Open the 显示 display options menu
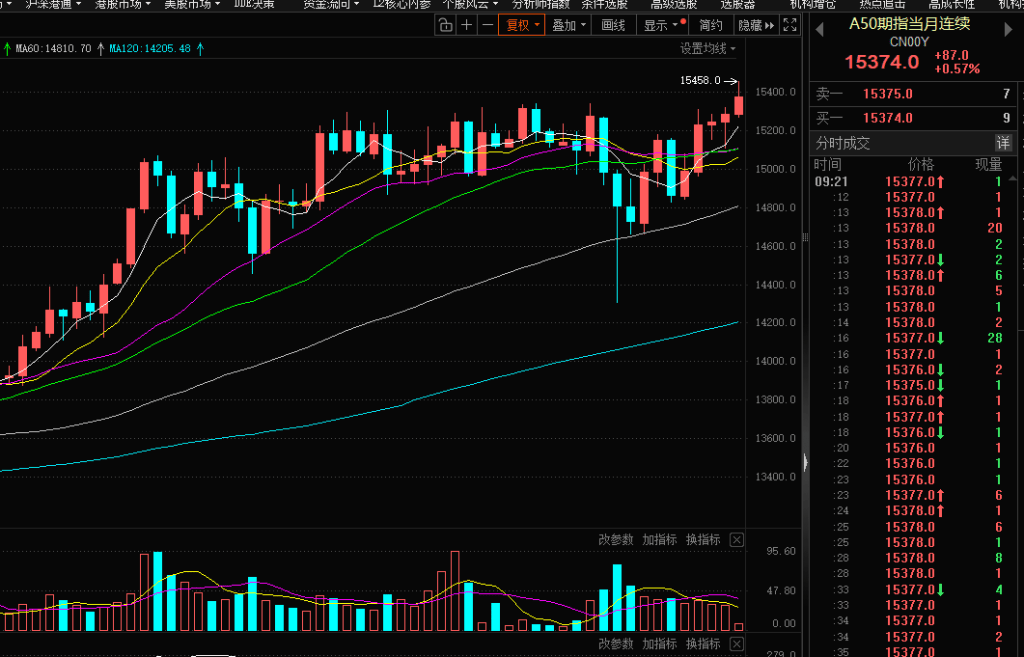 click(660, 26)
